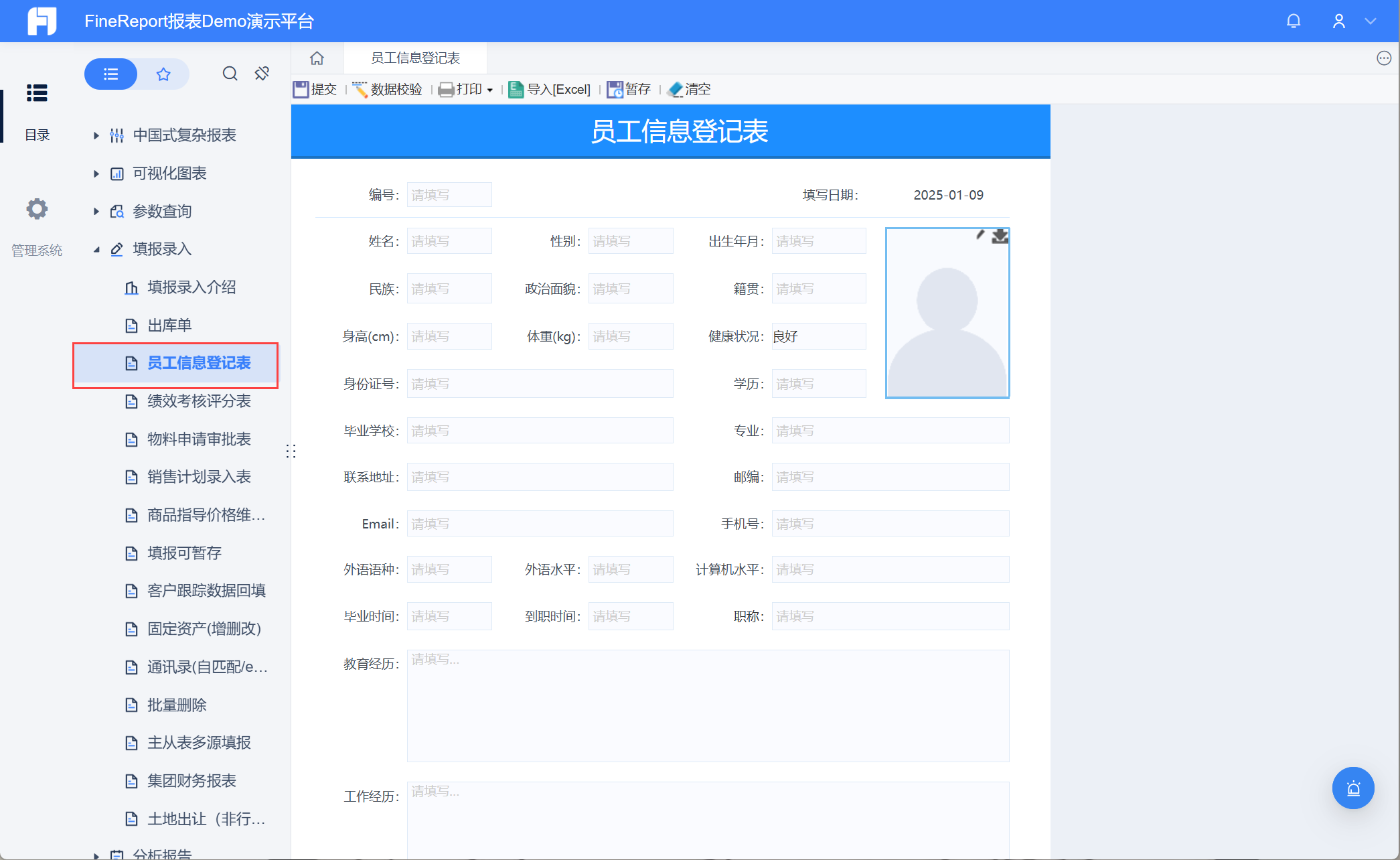Select the 员工信息登记表 tab
The width and height of the screenshot is (1400, 860).
pos(415,58)
